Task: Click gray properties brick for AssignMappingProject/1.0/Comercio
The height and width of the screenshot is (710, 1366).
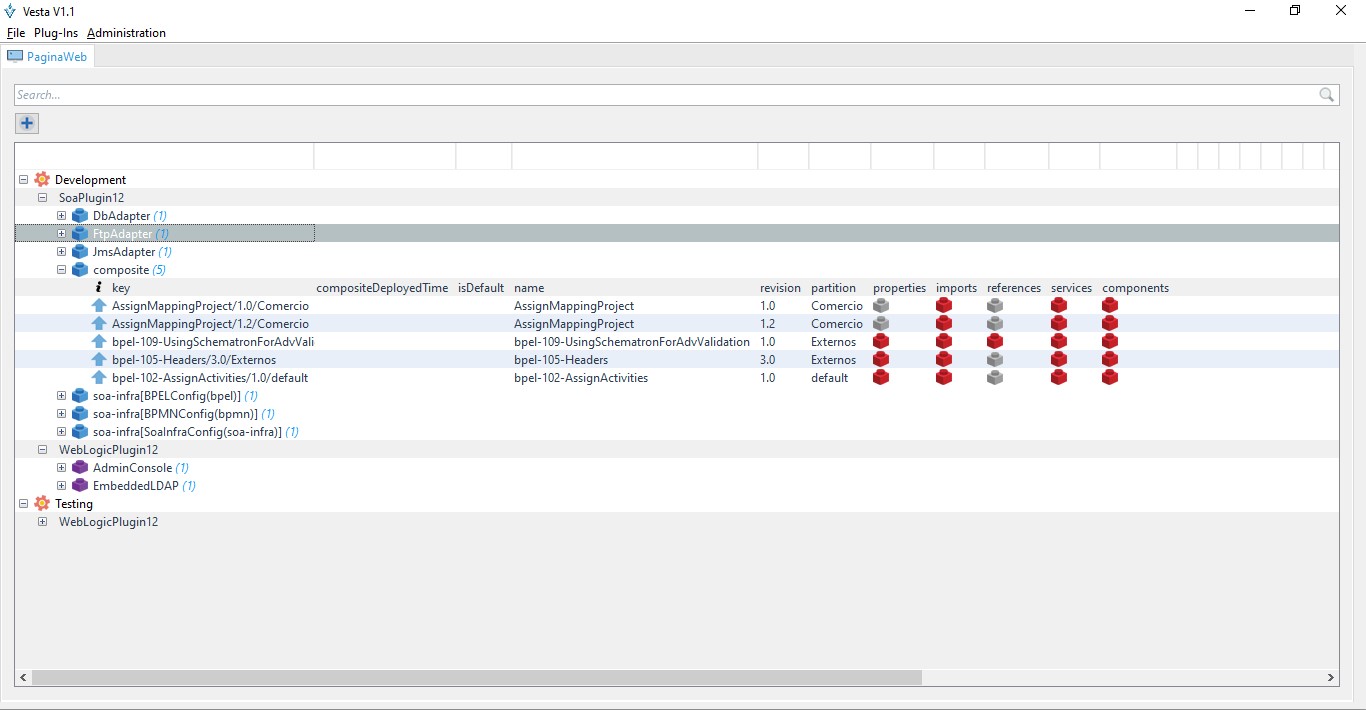Action: (881, 306)
